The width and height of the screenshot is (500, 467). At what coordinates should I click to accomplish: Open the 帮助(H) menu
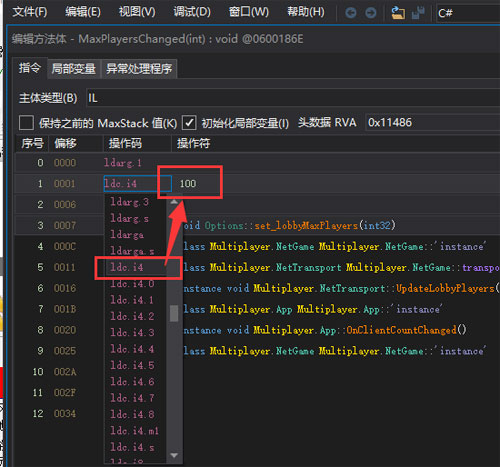306,12
